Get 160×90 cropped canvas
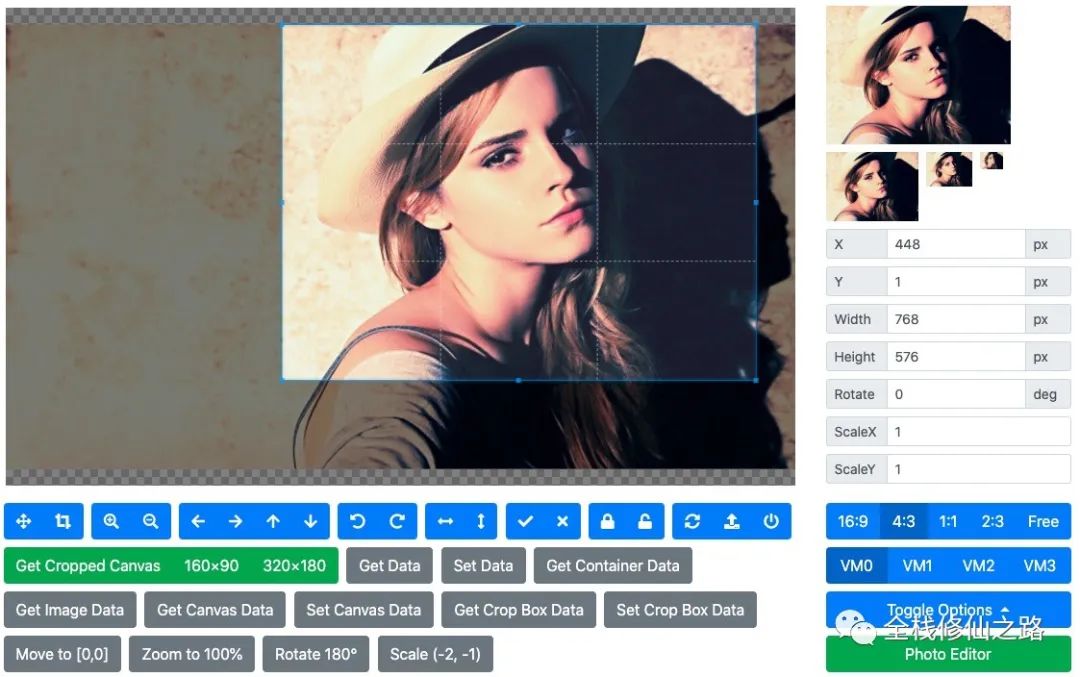1080x677 pixels. tap(211, 565)
